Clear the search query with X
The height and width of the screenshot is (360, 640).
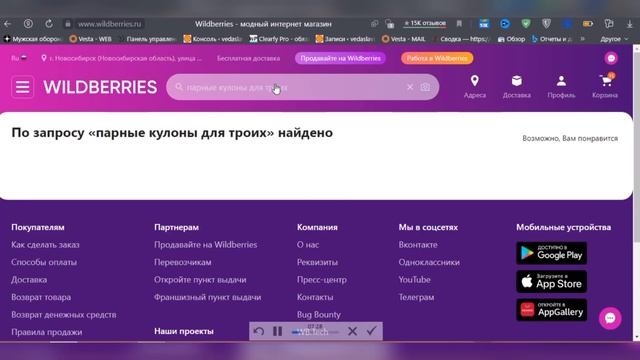pyautogui.click(x=410, y=87)
